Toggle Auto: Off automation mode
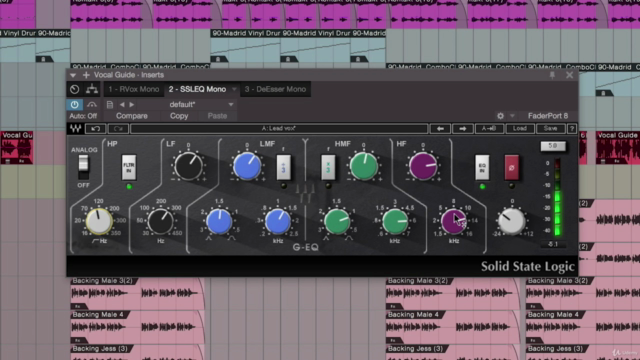The height and width of the screenshot is (360, 640). 83,116
